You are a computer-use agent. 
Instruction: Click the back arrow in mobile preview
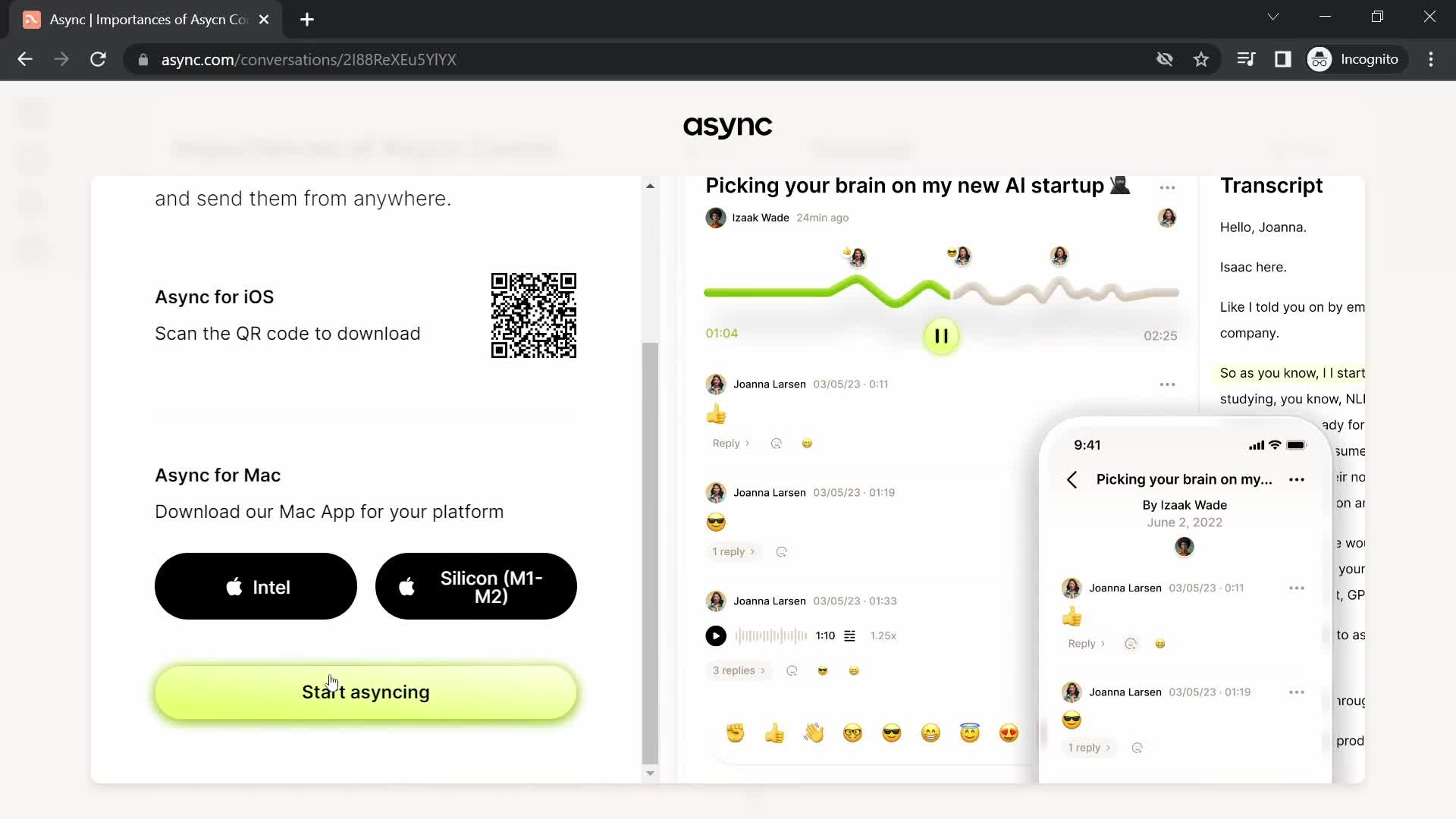1072,480
